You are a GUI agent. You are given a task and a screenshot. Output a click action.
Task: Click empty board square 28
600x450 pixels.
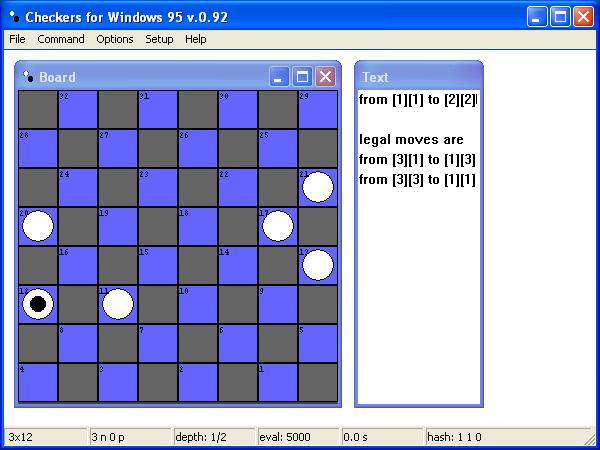(x=38, y=148)
